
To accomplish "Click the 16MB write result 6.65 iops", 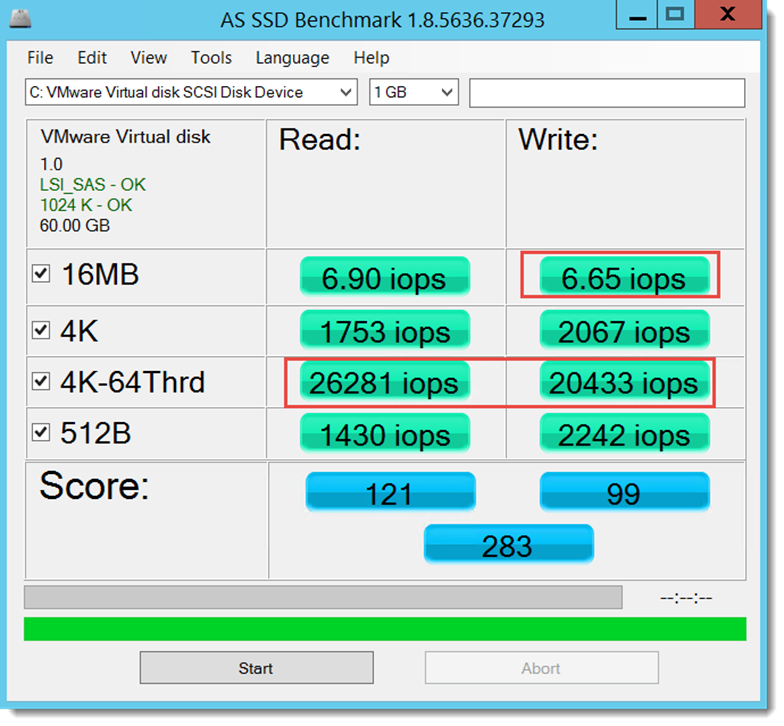I will pos(624,276).
